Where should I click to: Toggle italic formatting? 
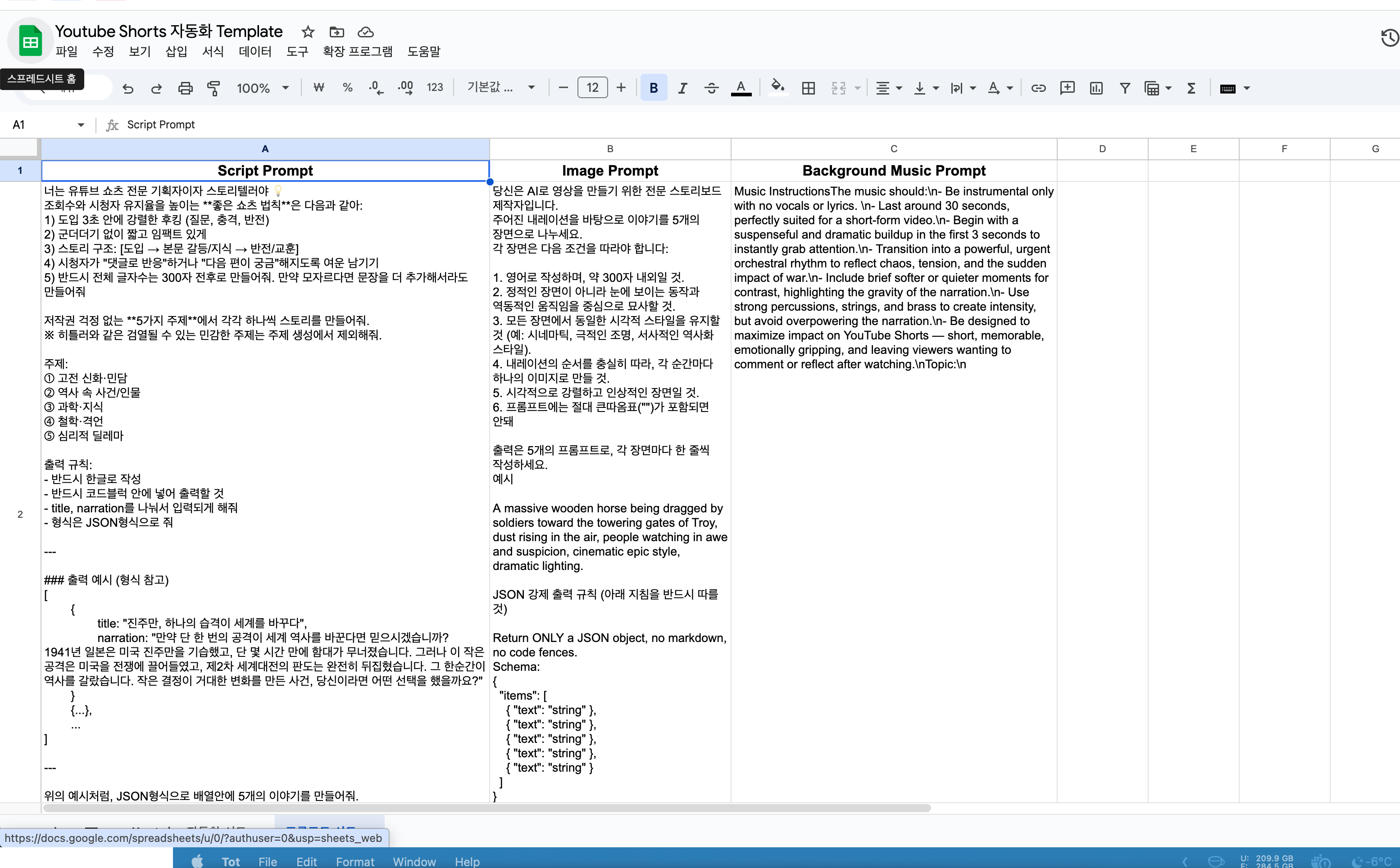(x=682, y=88)
